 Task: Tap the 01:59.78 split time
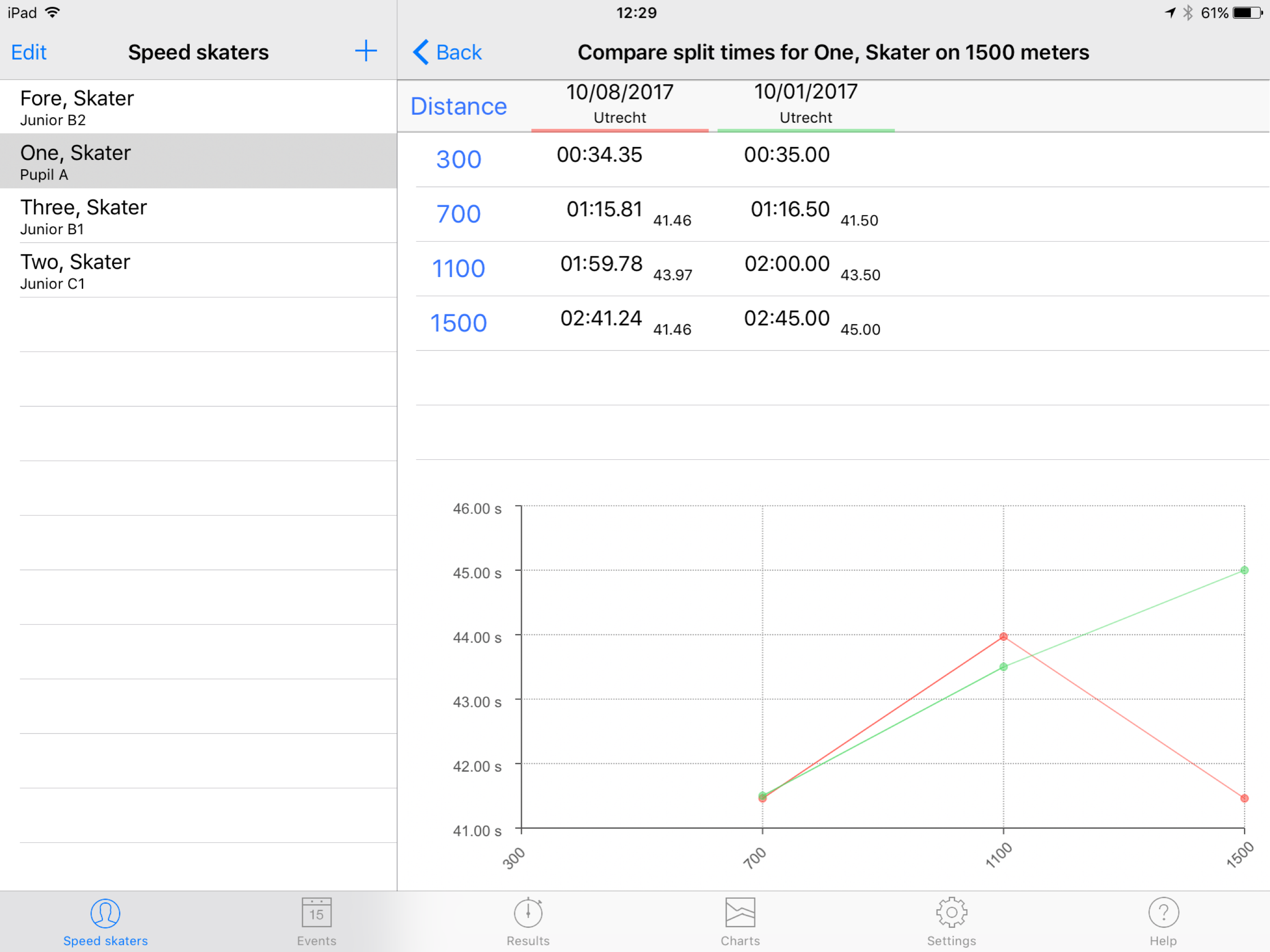pos(601,264)
